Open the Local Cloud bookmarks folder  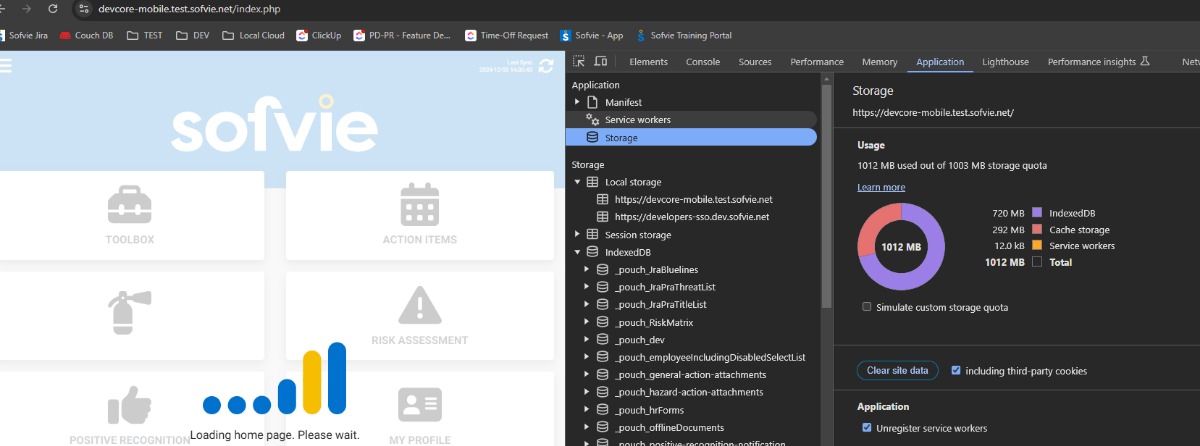253,35
